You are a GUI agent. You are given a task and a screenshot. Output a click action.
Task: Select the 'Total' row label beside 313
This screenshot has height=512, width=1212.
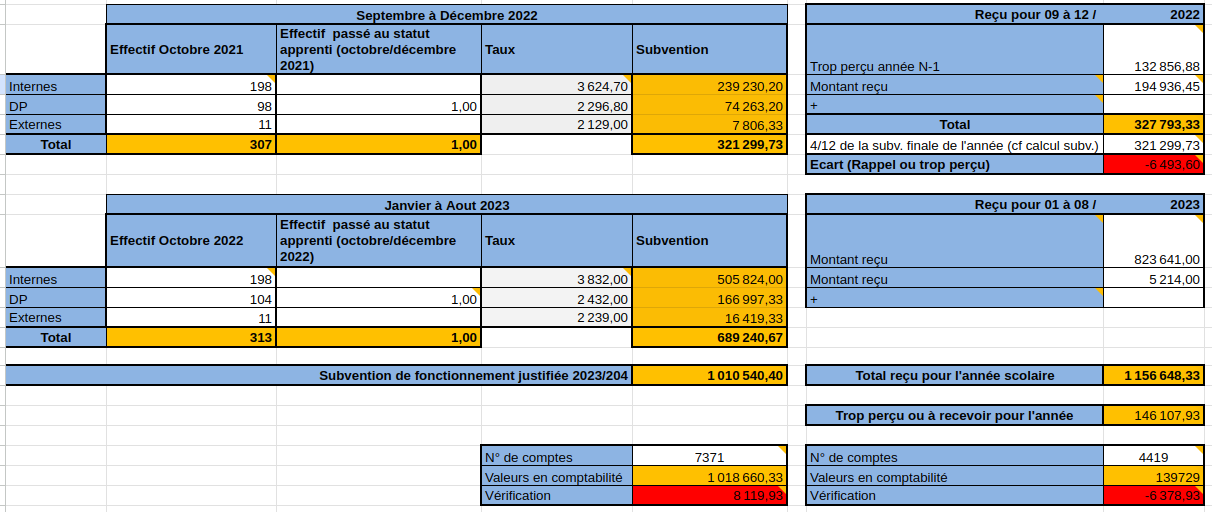pos(56,337)
